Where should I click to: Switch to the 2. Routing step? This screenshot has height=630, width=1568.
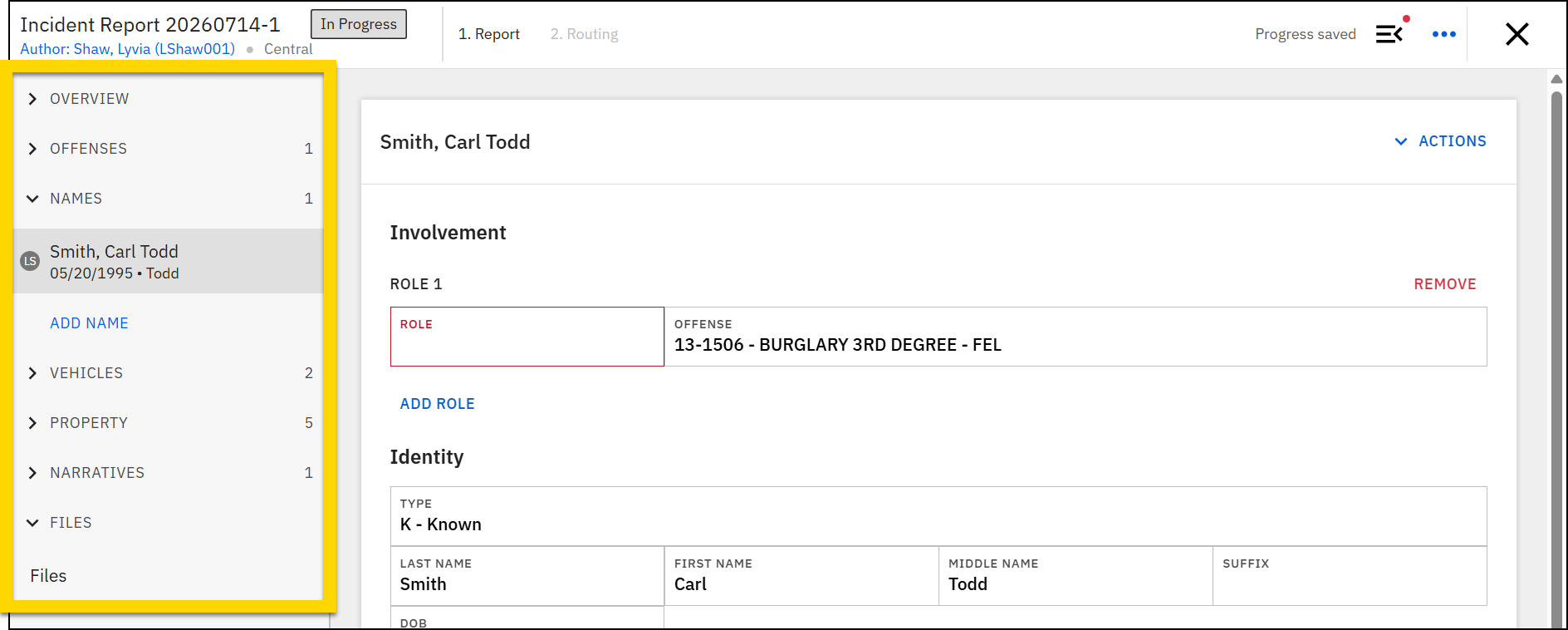point(585,34)
